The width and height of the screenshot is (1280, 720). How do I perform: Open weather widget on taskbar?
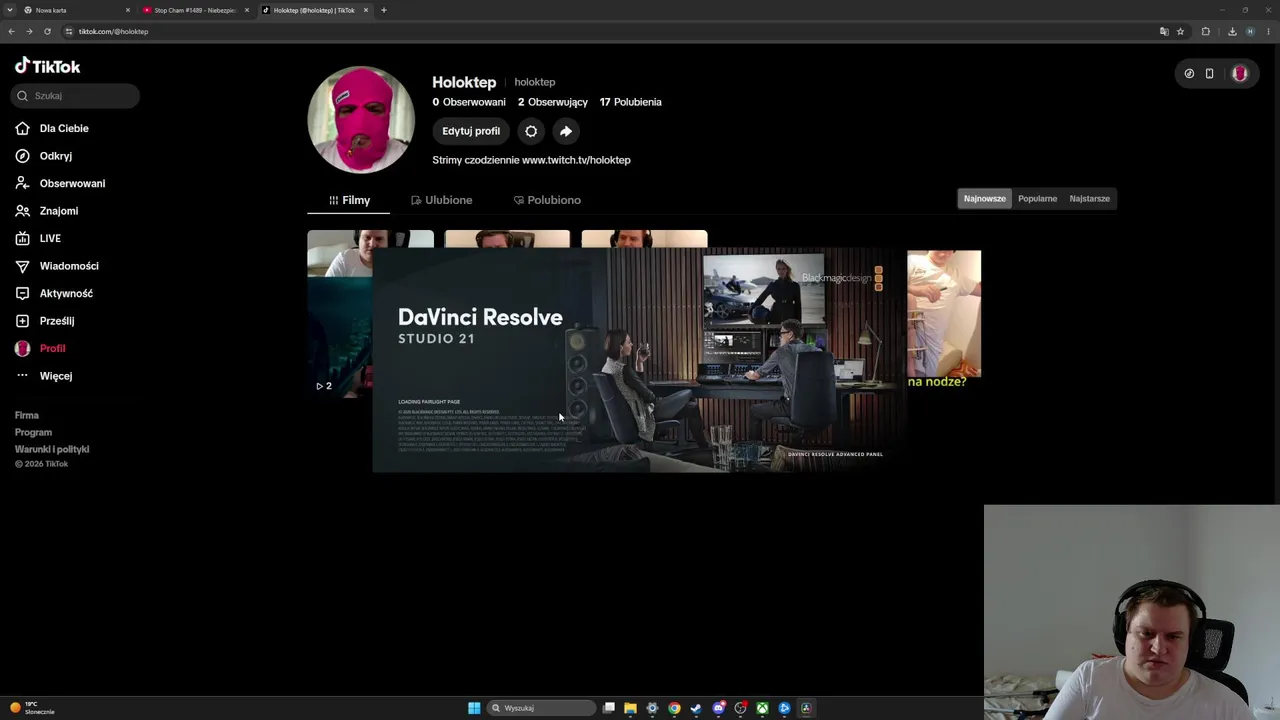32,708
